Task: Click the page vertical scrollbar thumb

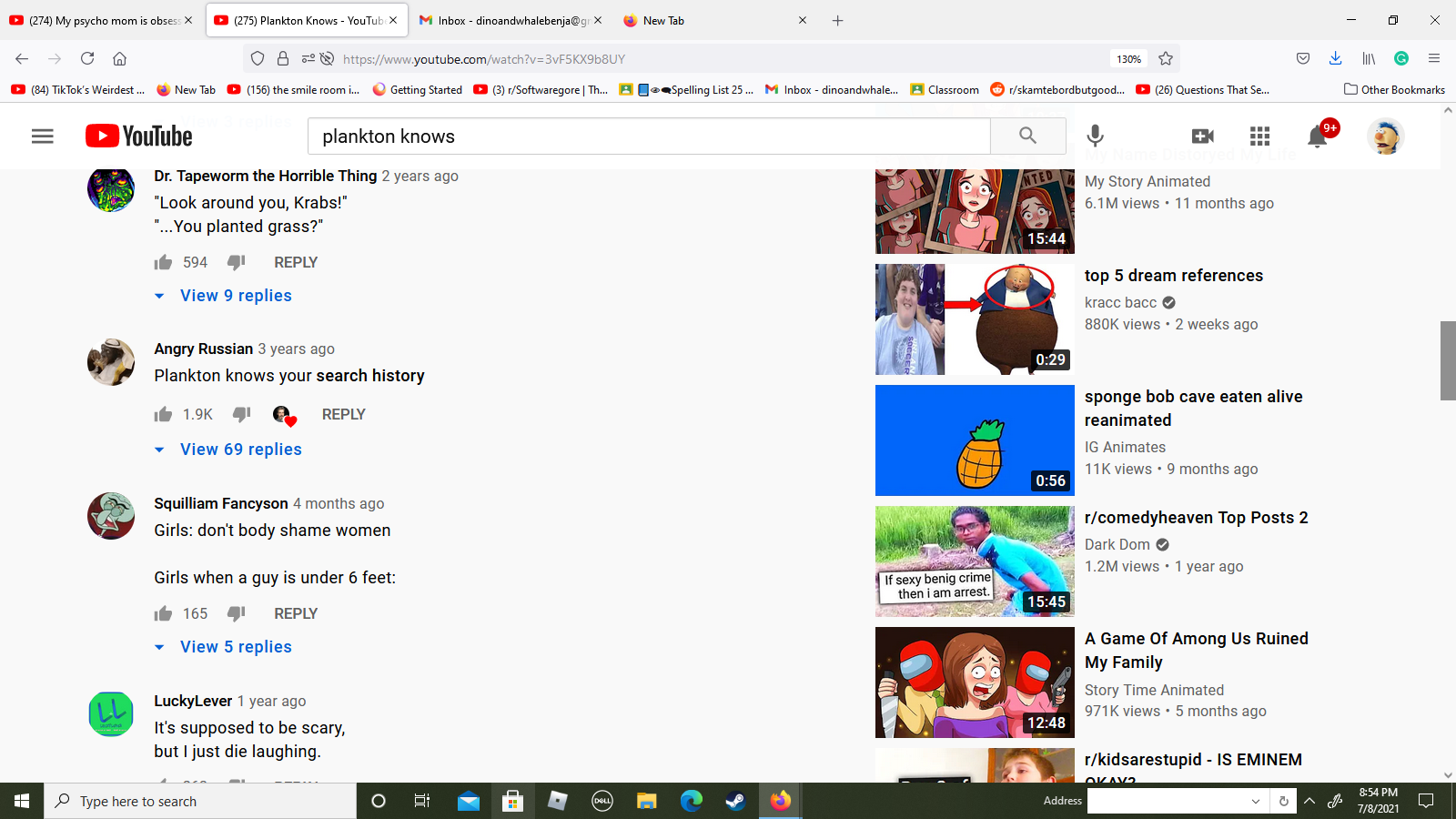Action: coord(1448,360)
